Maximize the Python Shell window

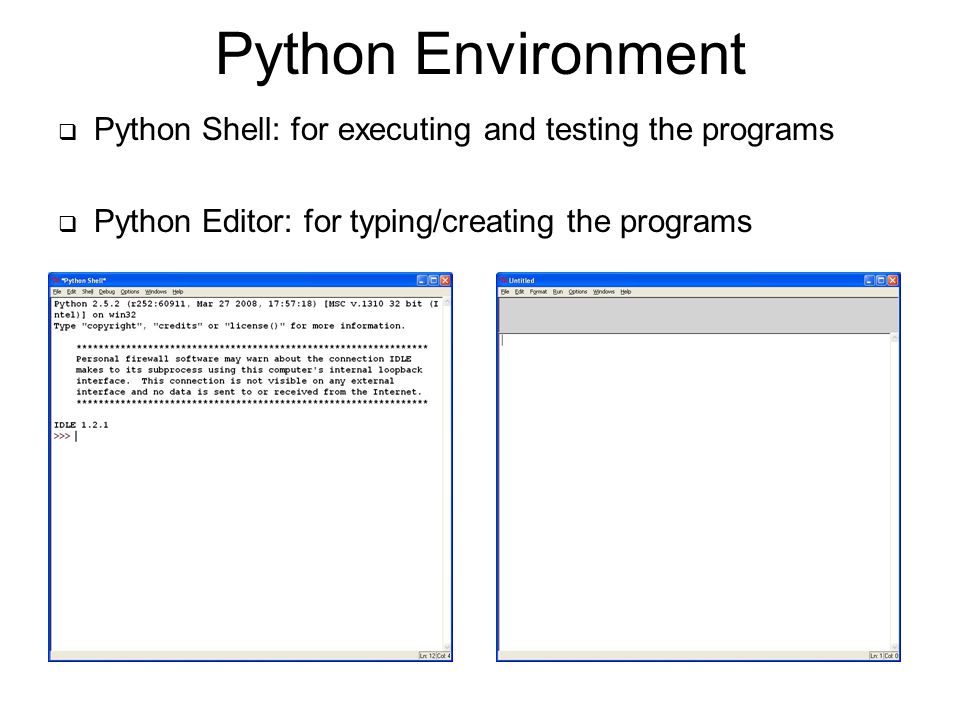click(433, 280)
